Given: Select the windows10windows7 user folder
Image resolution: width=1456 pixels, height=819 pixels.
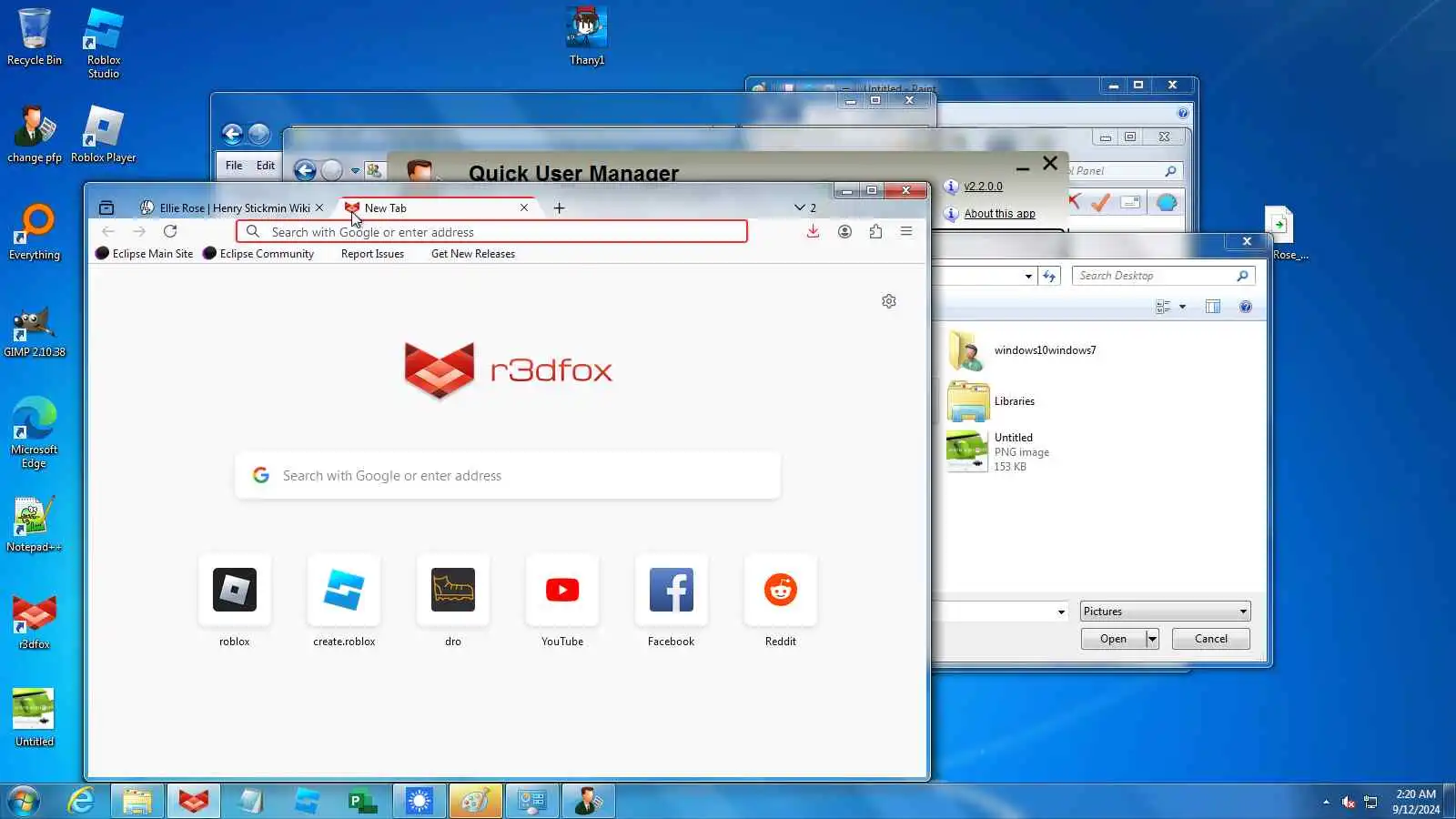Looking at the screenshot, I should pos(1022,350).
